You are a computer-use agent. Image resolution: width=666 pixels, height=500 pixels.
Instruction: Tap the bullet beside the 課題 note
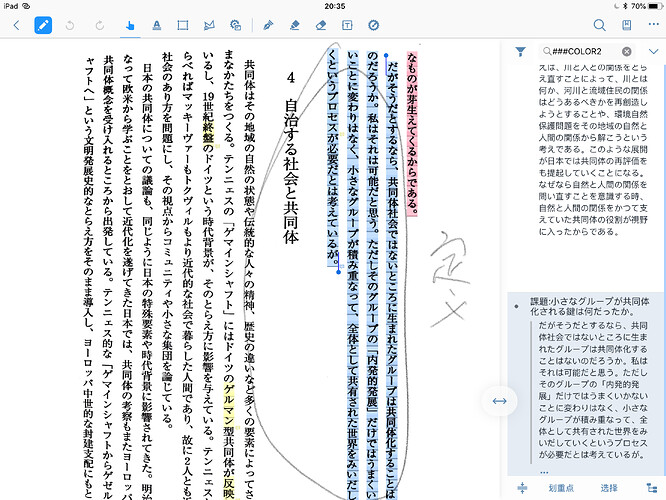click(516, 306)
